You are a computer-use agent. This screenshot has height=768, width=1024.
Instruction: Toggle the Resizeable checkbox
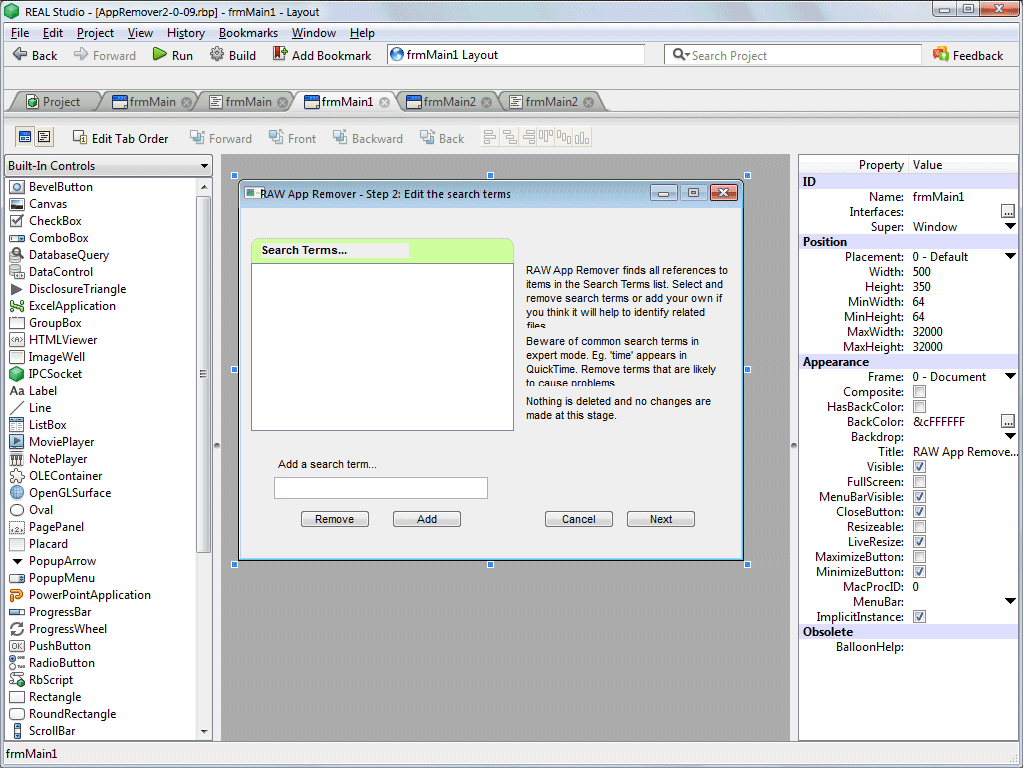919,527
